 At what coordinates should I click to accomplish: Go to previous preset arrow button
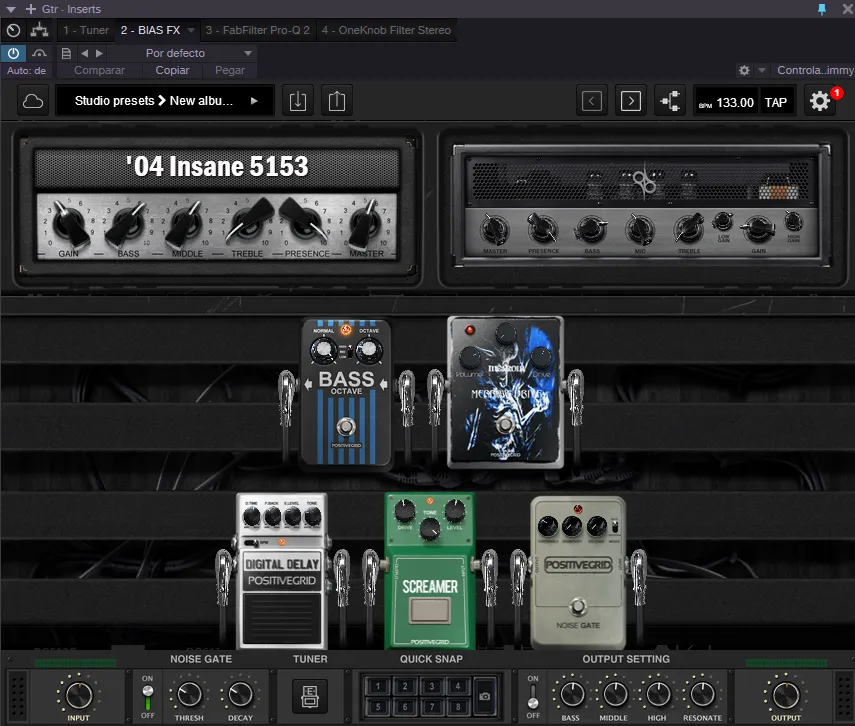[592, 101]
